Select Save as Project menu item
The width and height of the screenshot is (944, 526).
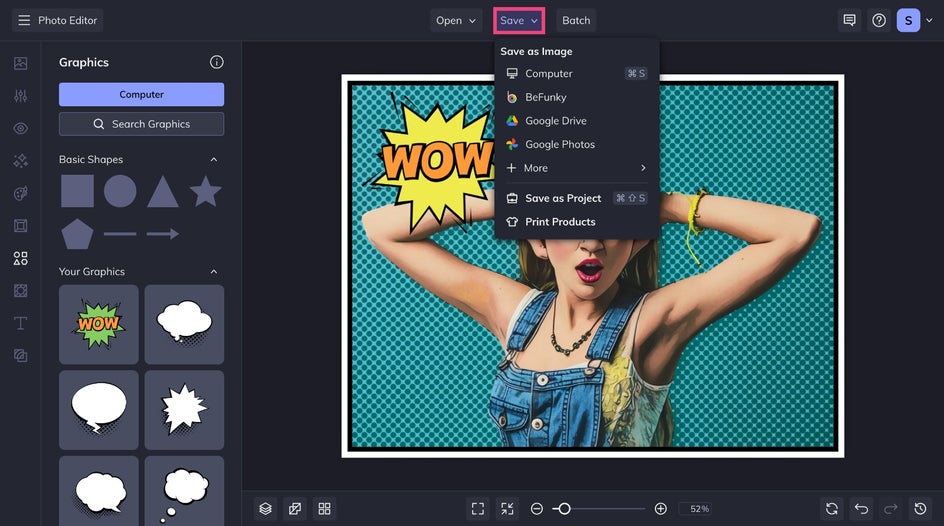(x=563, y=198)
